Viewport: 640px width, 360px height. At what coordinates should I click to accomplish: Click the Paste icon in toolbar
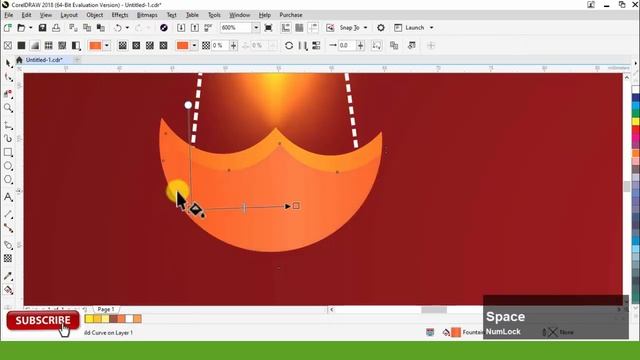click(x=100, y=28)
